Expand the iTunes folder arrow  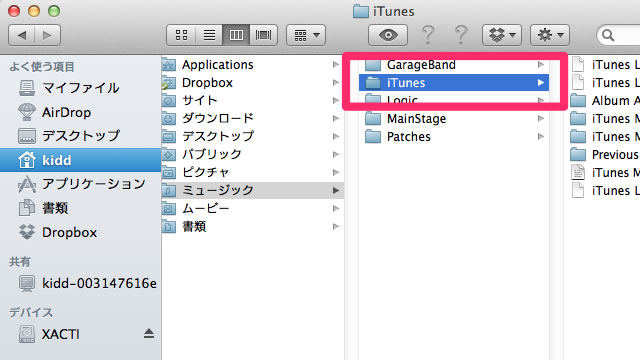pyautogui.click(x=541, y=82)
